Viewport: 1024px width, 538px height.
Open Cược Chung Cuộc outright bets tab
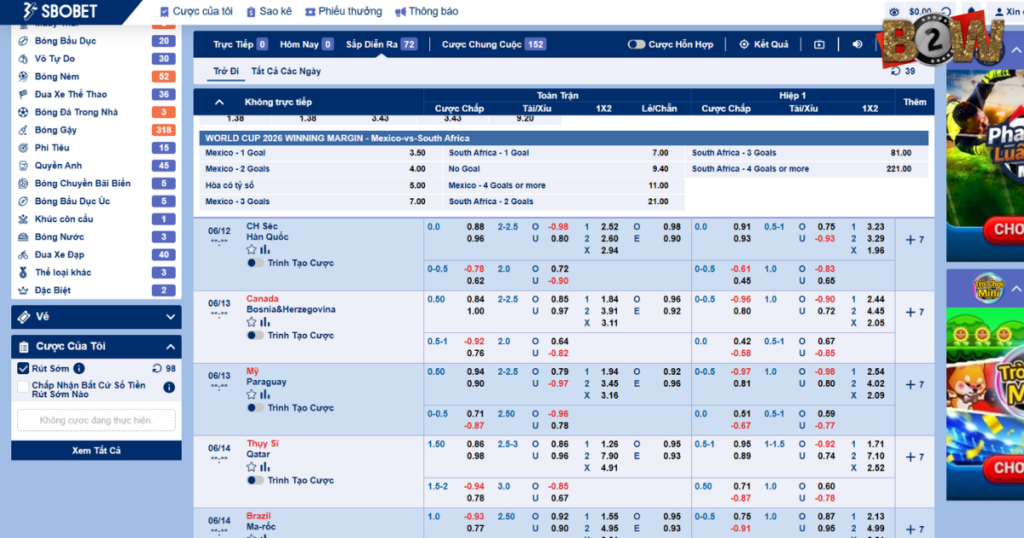click(493, 44)
